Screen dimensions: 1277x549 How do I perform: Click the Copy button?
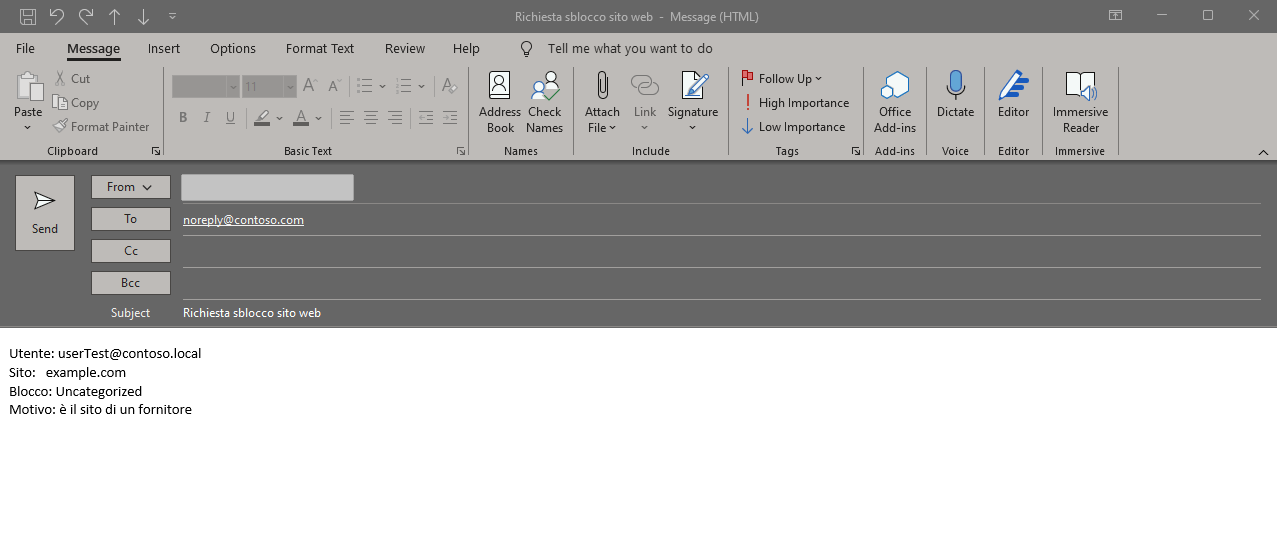pos(76,102)
